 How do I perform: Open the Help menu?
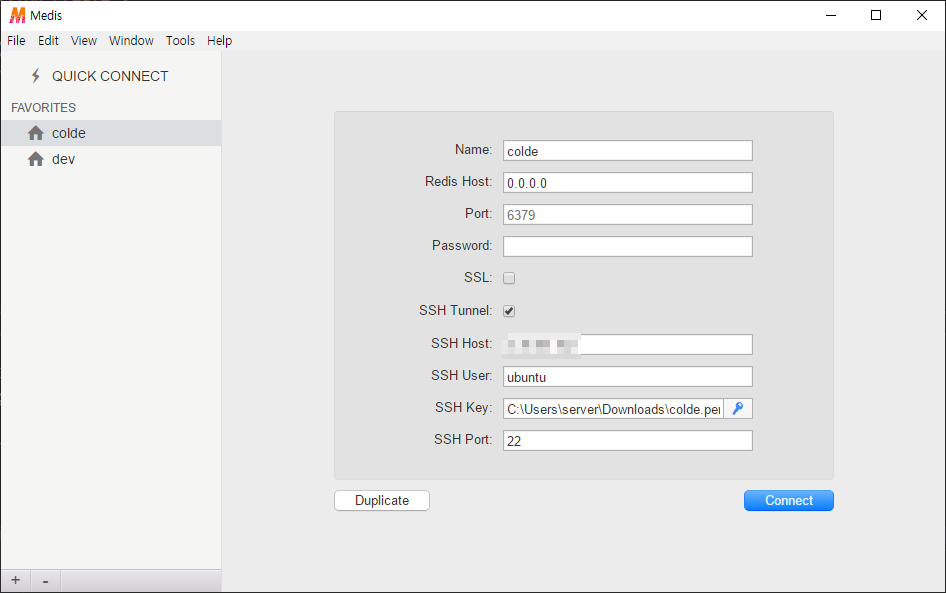(220, 40)
